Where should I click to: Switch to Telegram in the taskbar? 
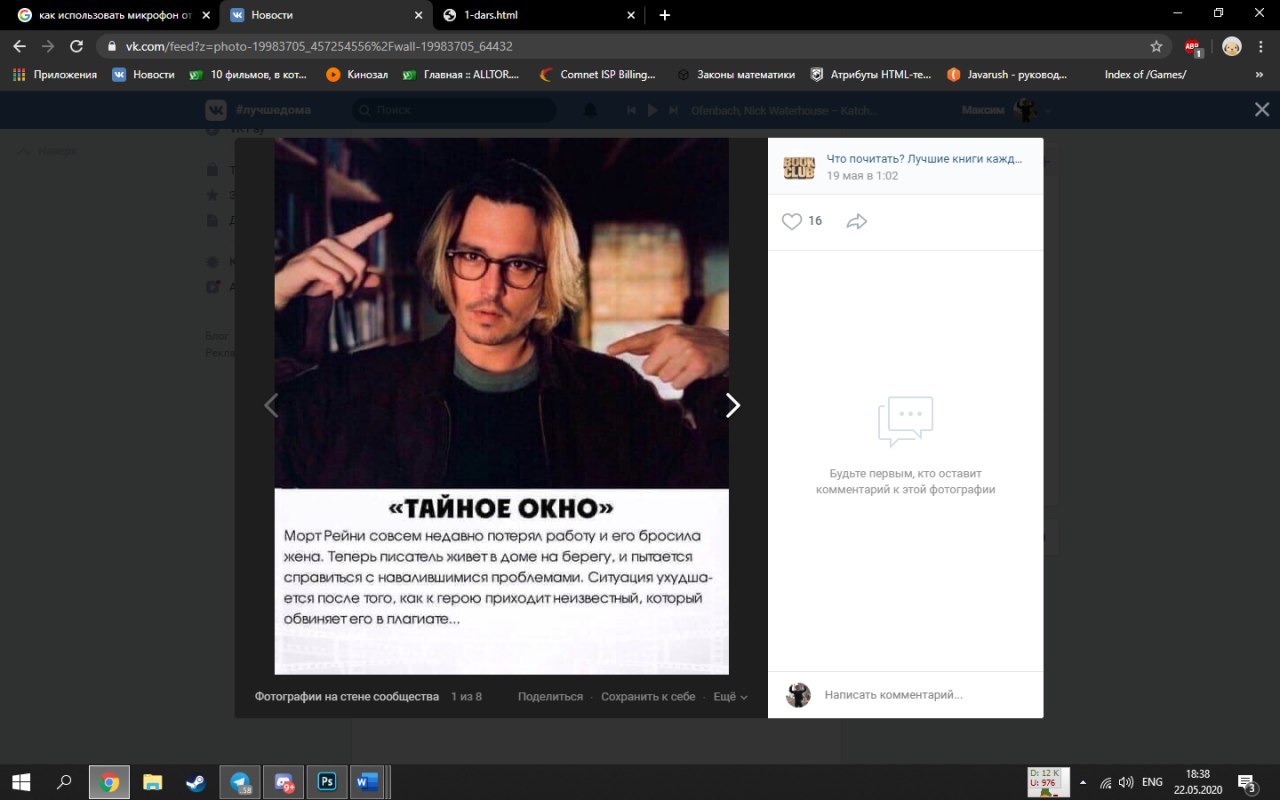click(x=240, y=782)
